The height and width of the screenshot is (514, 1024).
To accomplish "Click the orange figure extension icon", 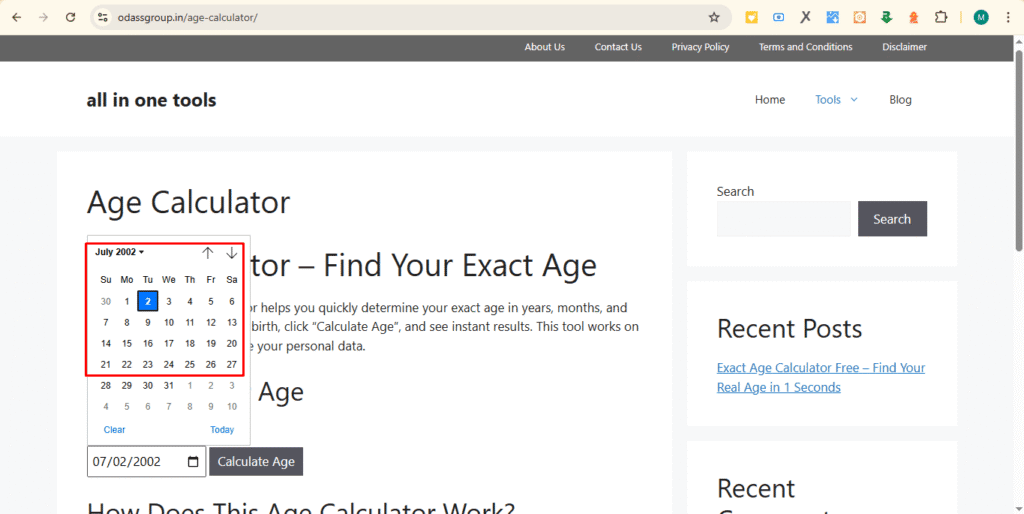I will [914, 18].
